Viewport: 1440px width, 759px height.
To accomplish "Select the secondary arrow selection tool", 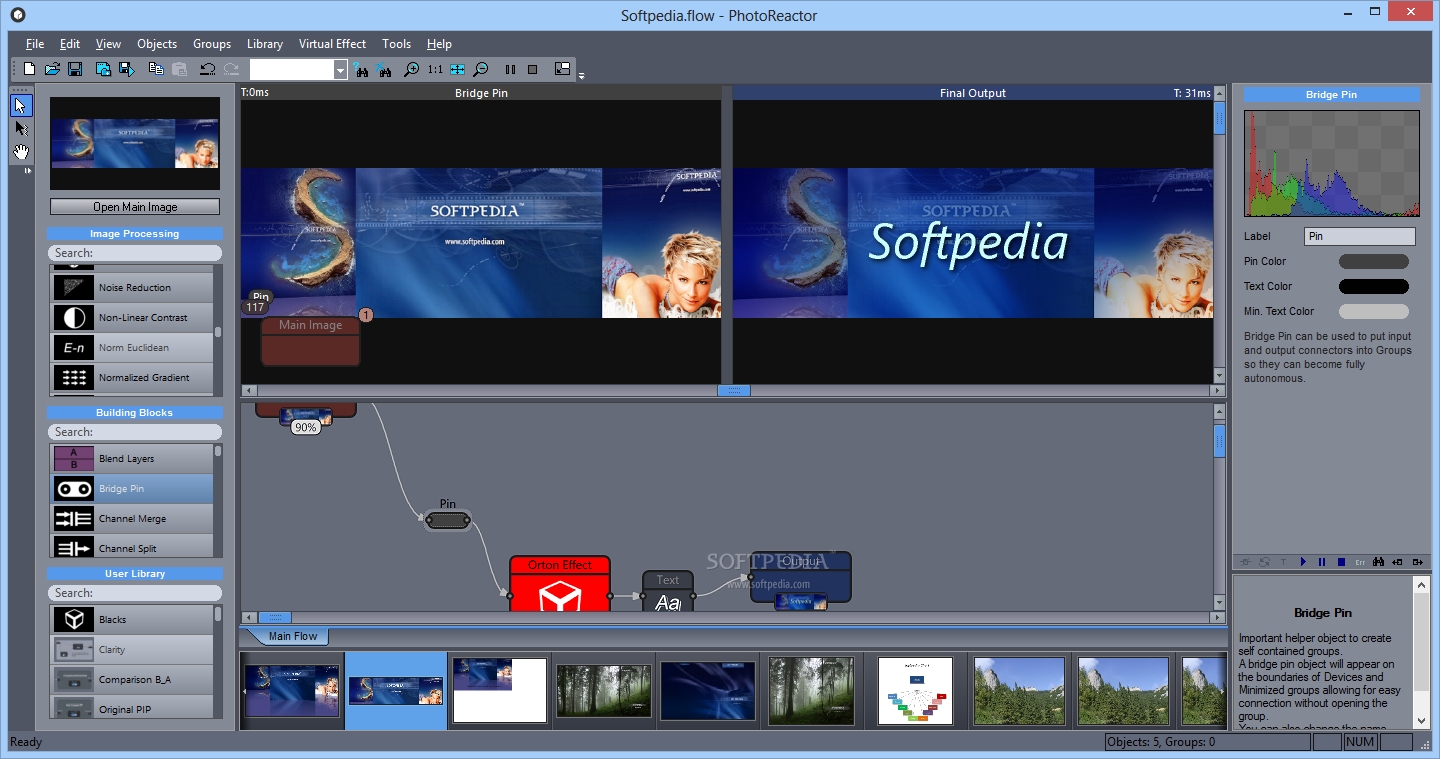I will point(21,129).
